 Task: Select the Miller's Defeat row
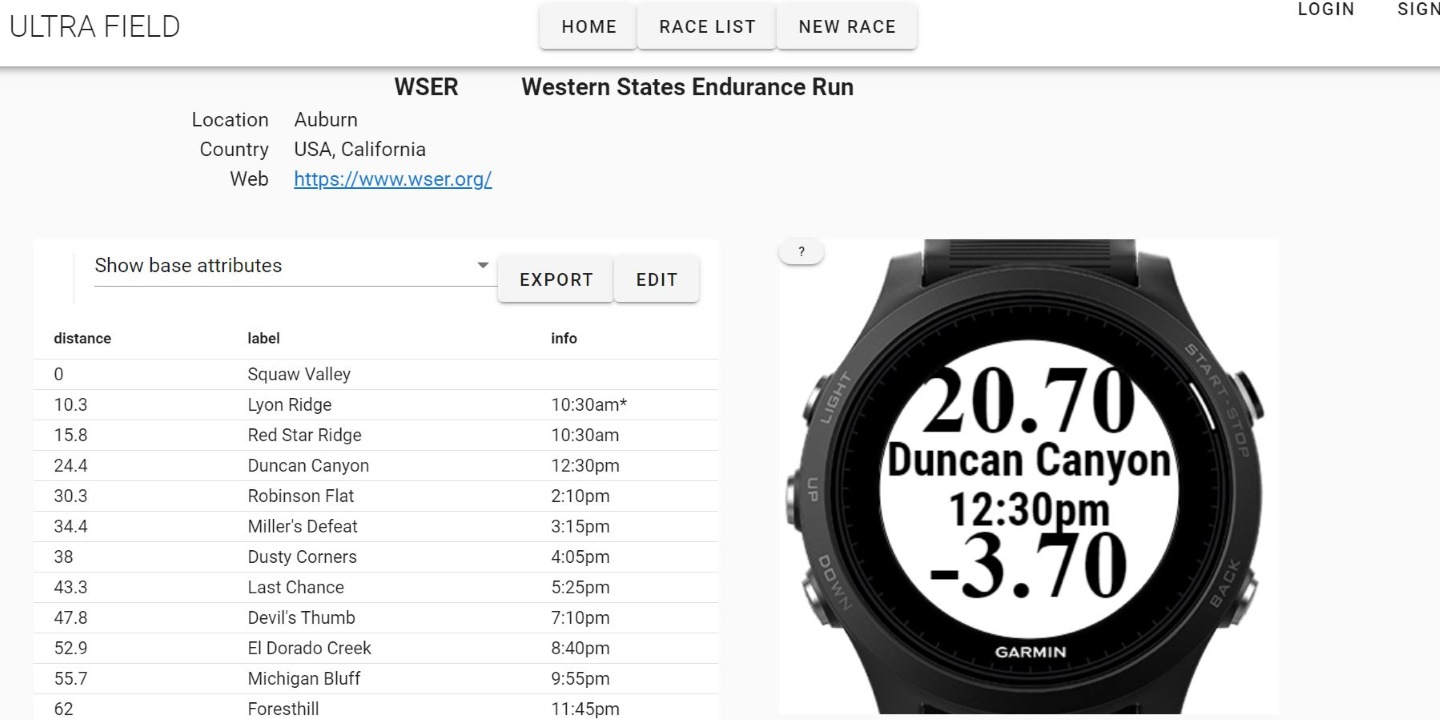(376, 526)
